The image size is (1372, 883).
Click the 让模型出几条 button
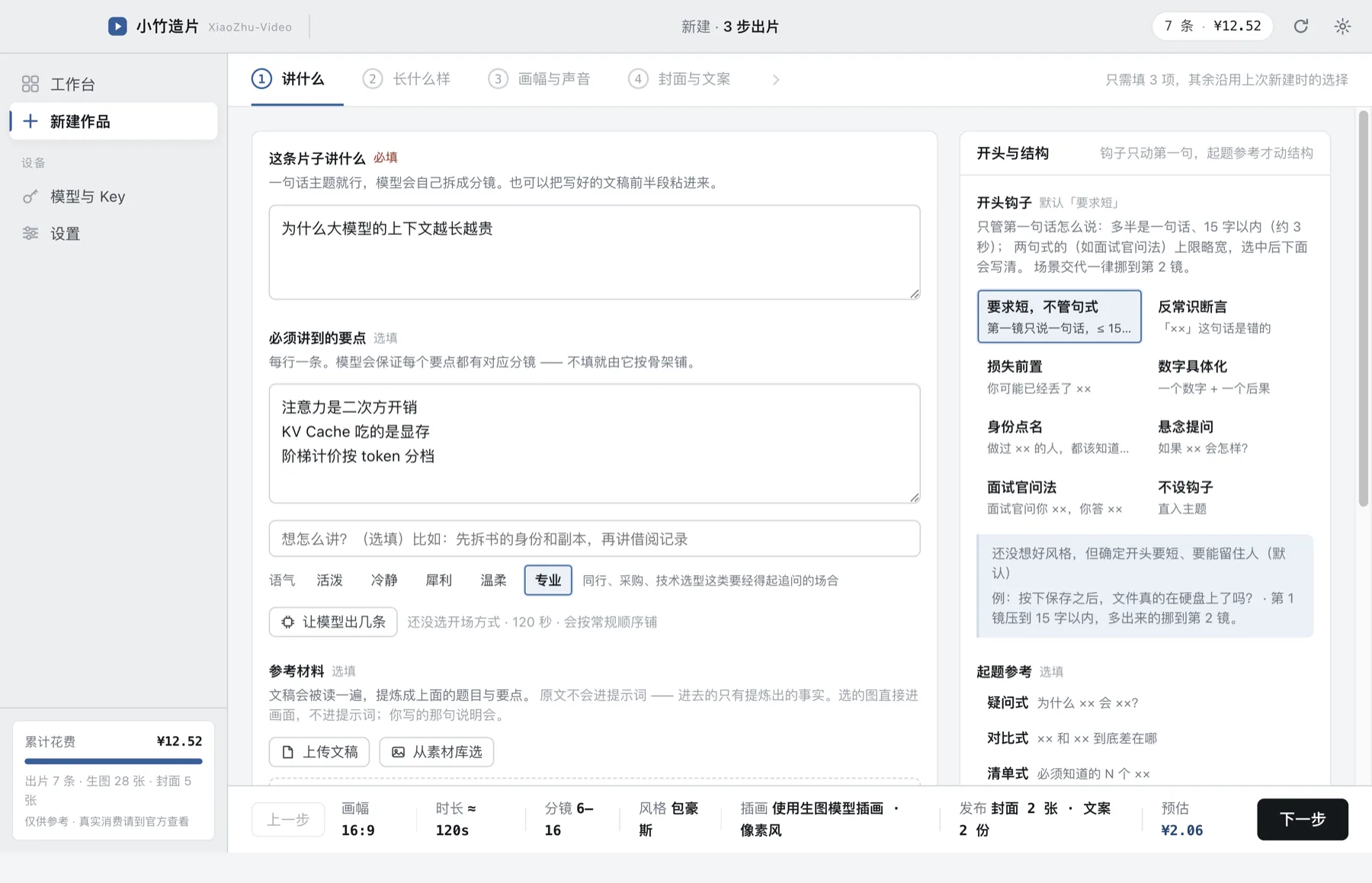tap(332, 622)
